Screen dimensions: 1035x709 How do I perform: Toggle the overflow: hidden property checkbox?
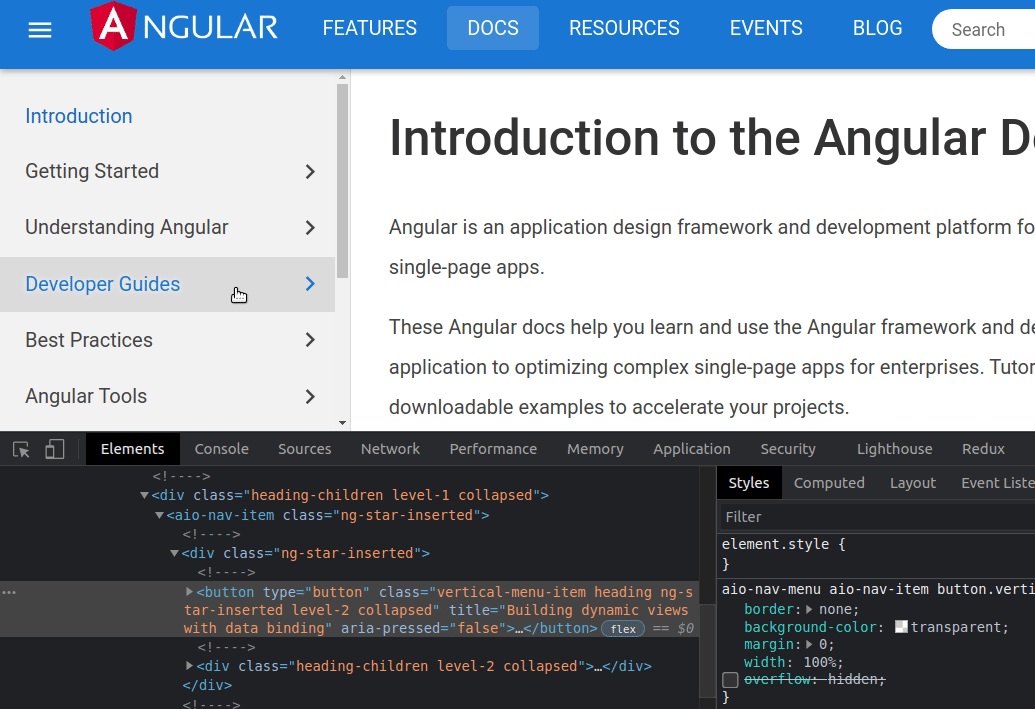coord(730,679)
